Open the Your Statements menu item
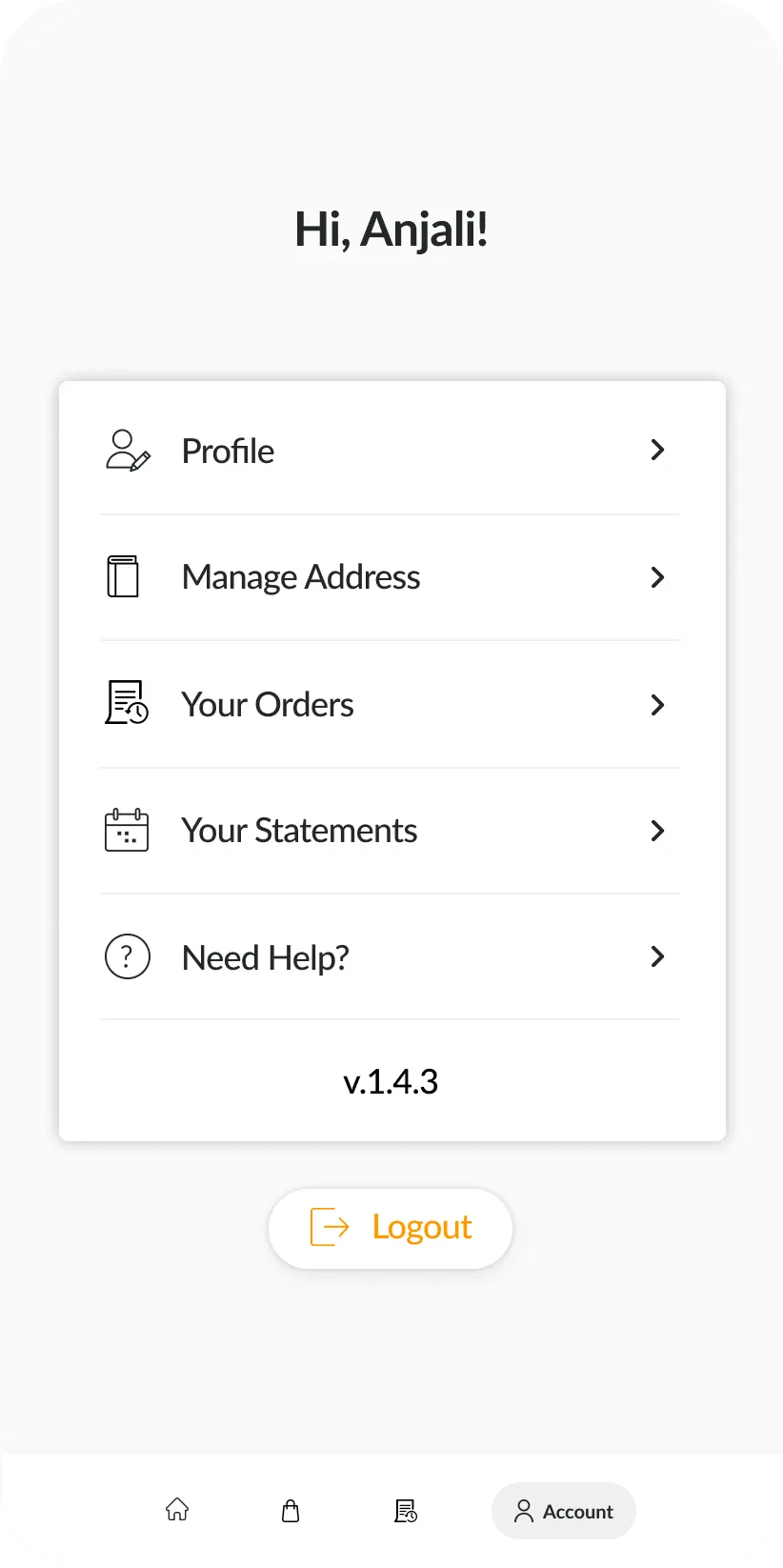Viewport: 783px width, 1568px height. pyautogui.click(x=299, y=831)
